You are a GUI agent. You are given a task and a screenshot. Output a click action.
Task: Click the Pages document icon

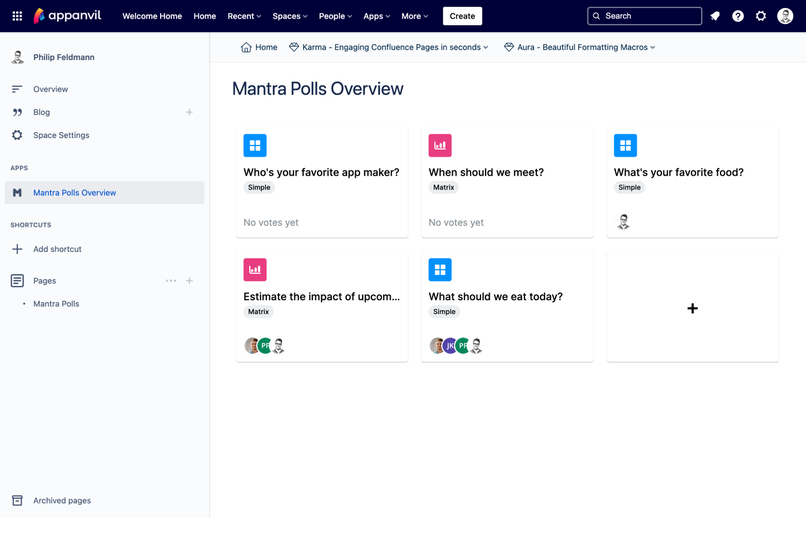17,281
